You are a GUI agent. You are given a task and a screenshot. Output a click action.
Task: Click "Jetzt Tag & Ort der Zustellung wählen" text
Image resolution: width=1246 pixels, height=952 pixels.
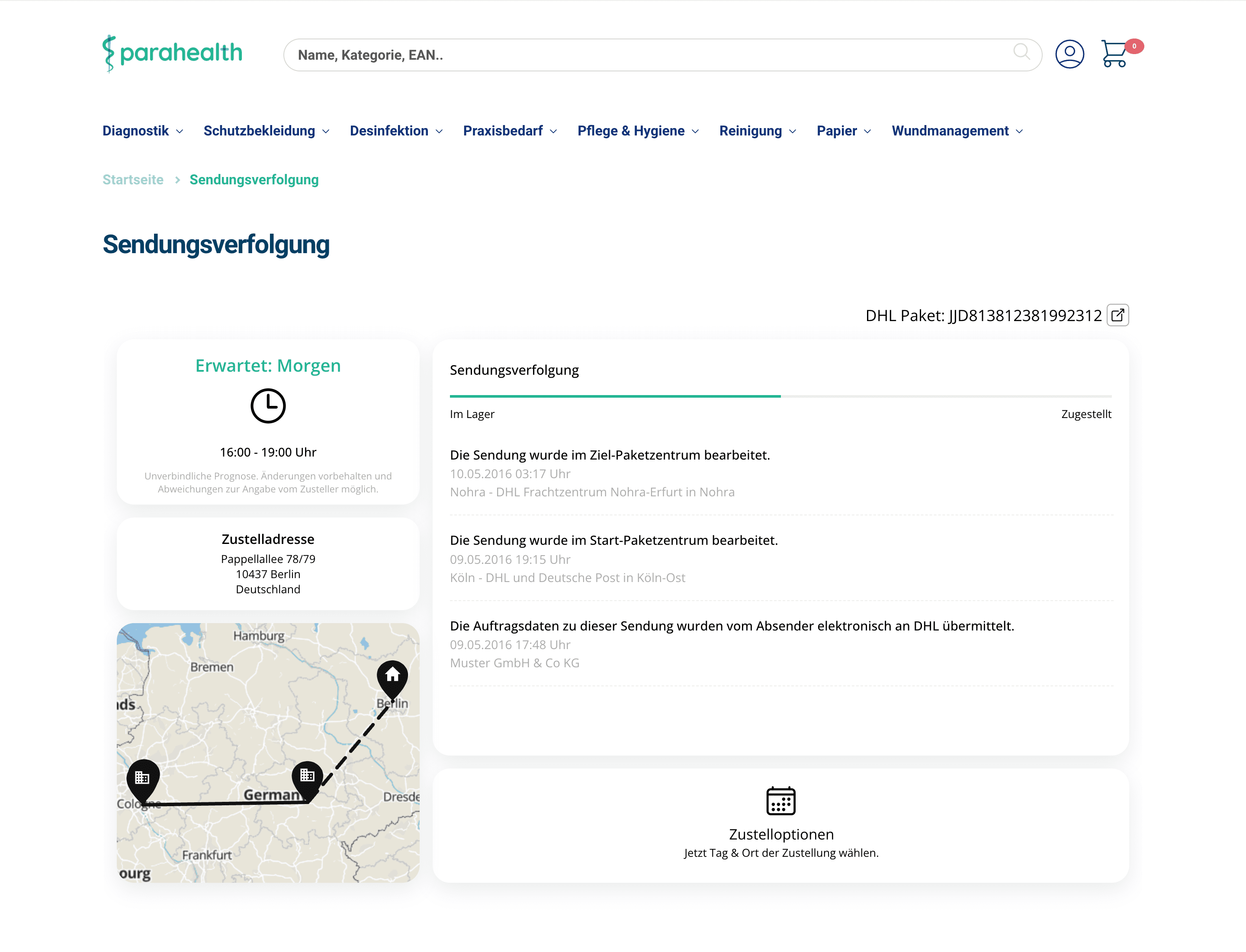click(781, 853)
